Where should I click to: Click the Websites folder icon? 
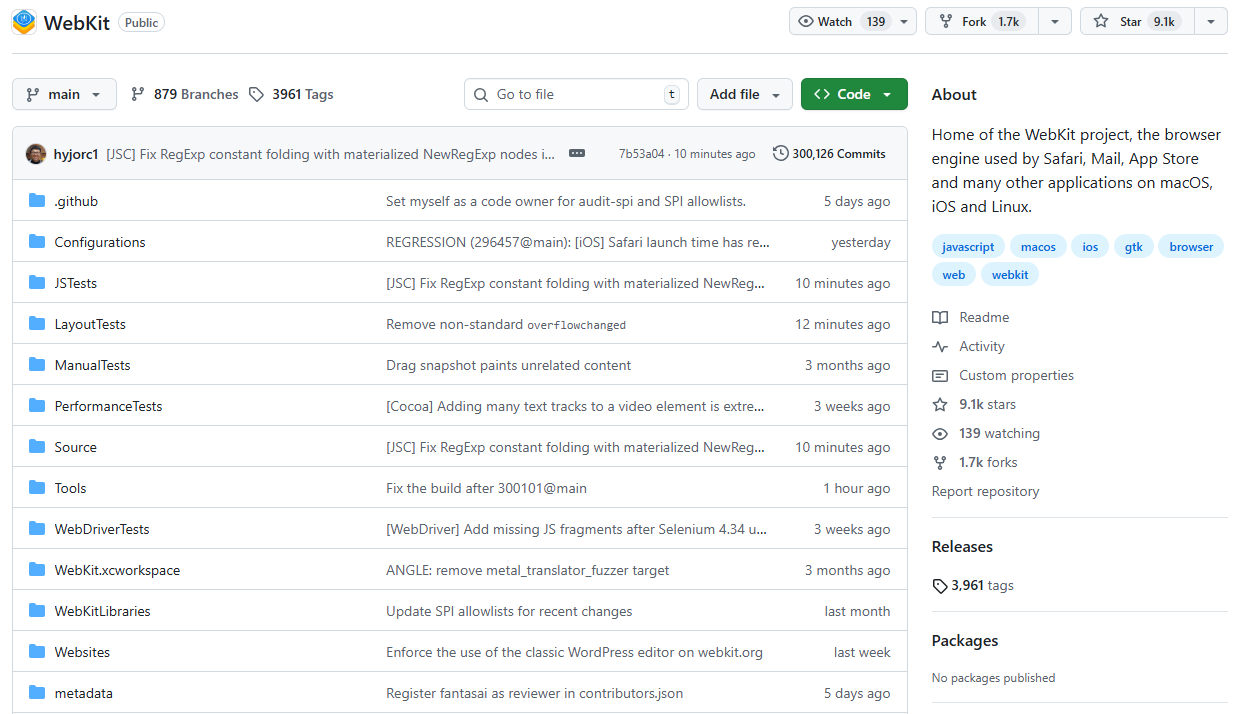click(37, 652)
